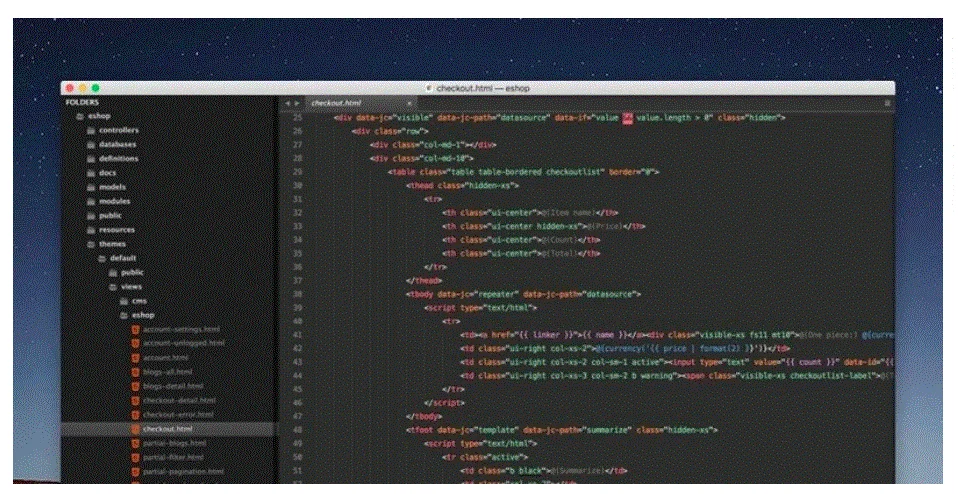Screen dimensions: 958x494
Task: Click the folder icon of the models folder
Action: [x=91, y=187]
